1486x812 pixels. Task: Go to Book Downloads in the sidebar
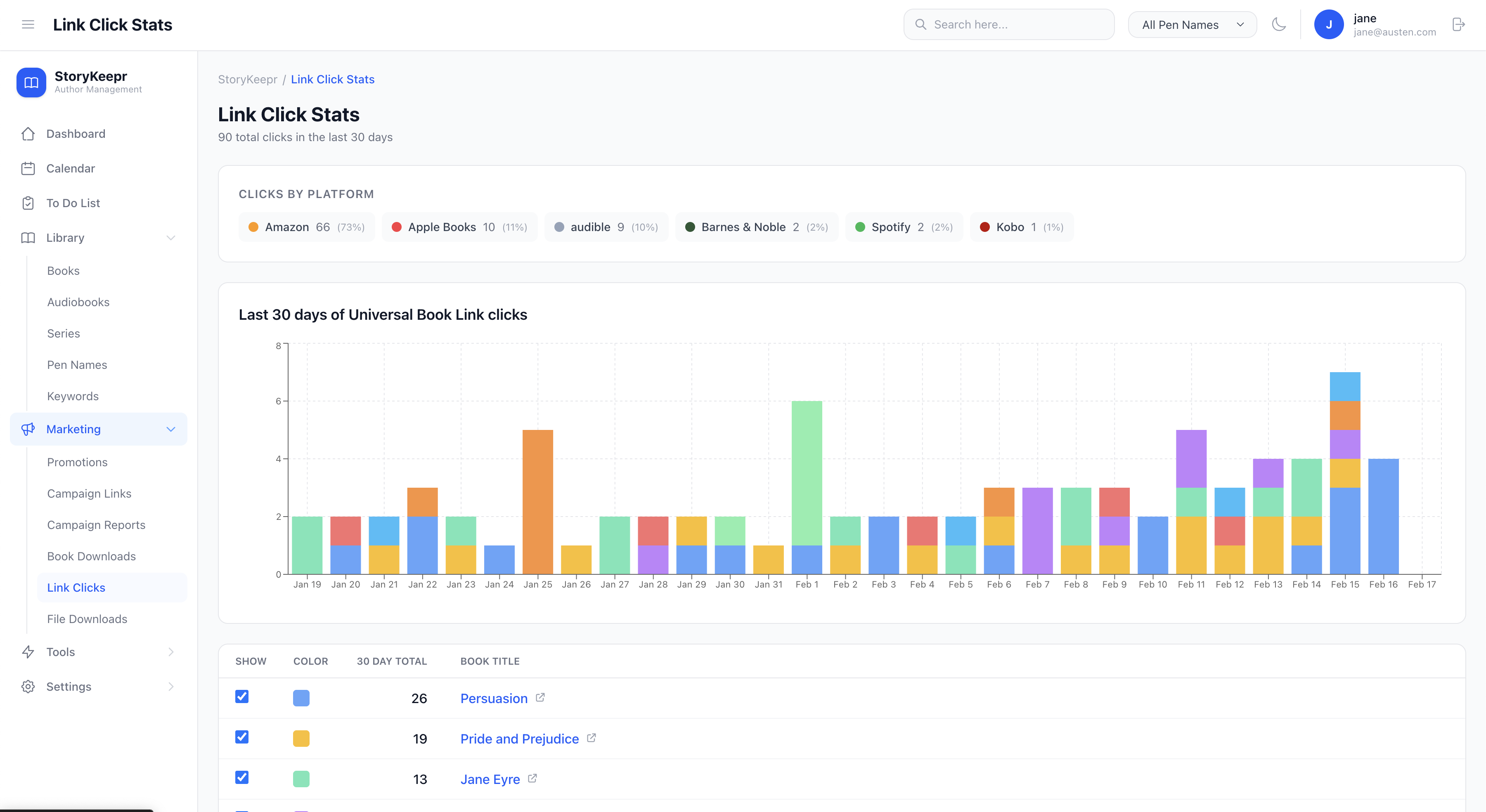point(91,556)
